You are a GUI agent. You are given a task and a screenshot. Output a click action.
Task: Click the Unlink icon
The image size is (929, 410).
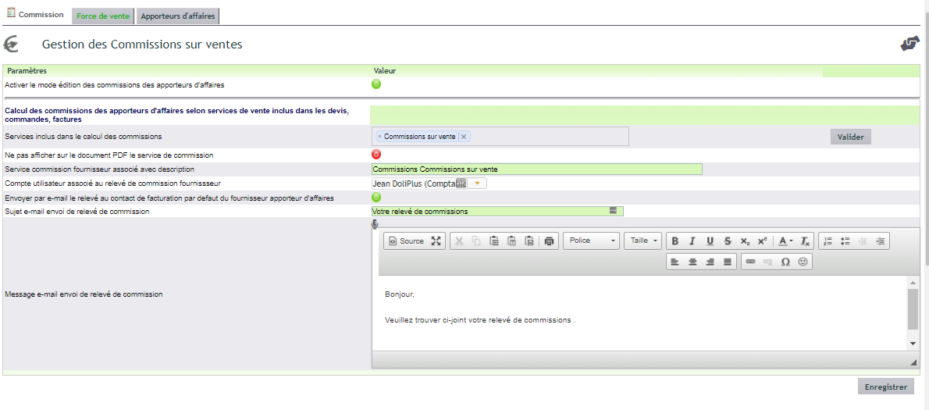(x=768, y=261)
